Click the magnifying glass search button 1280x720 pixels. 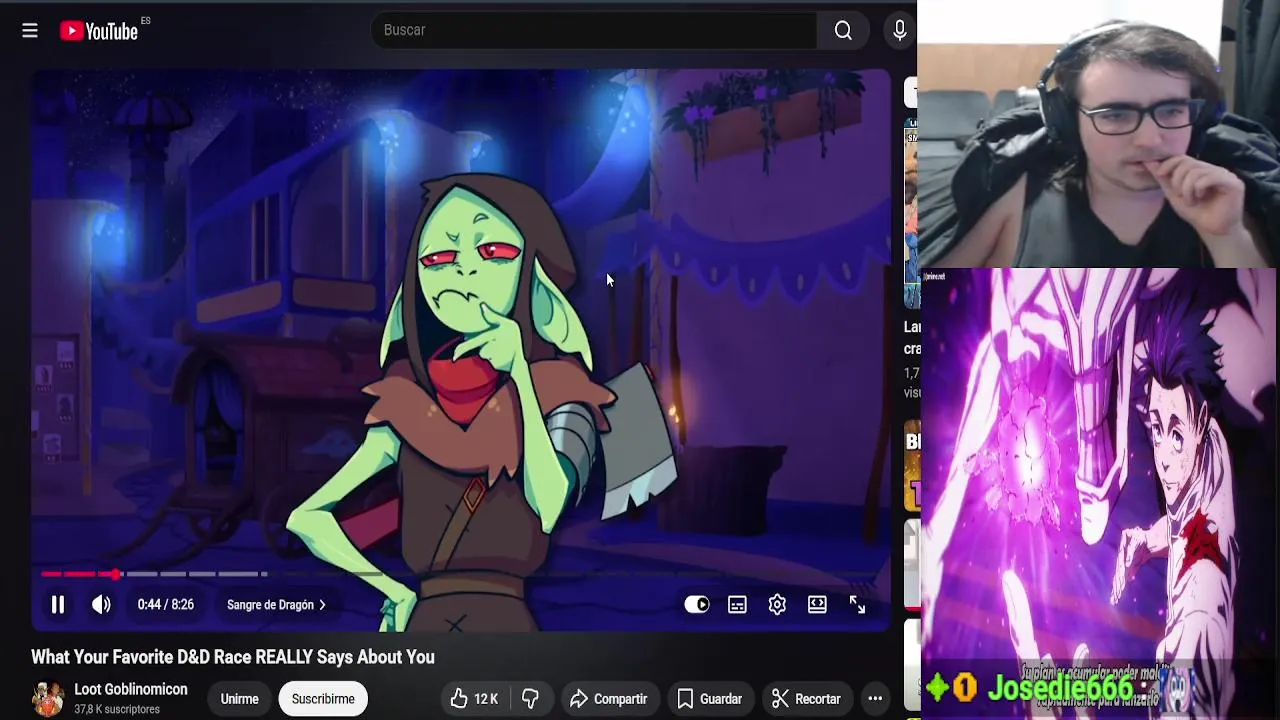[x=844, y=31]
